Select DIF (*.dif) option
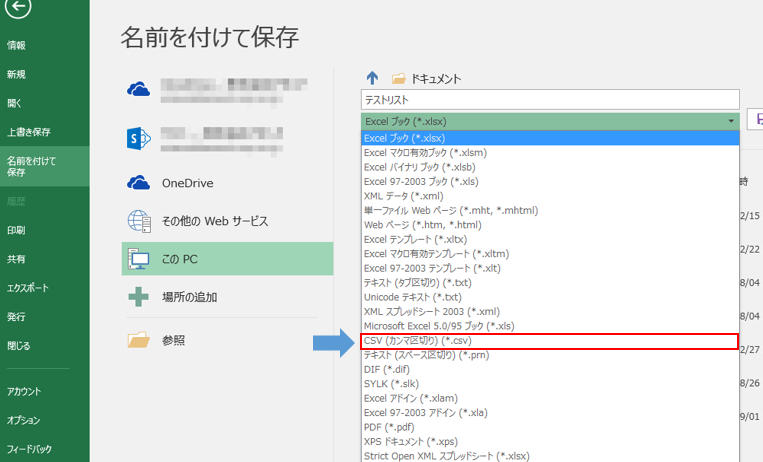The width and height of the screenshot is (763, 462). coord(550,369)
